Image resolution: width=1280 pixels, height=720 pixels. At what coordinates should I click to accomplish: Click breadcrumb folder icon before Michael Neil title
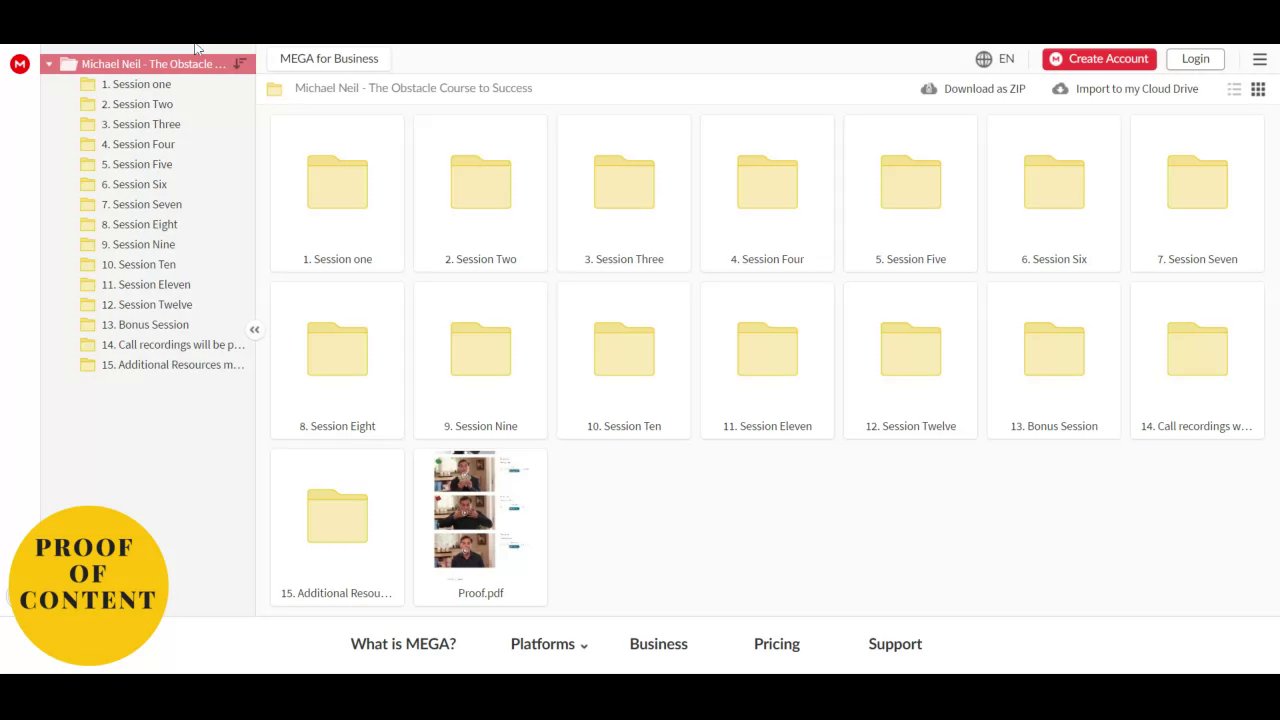pos(274,89)
